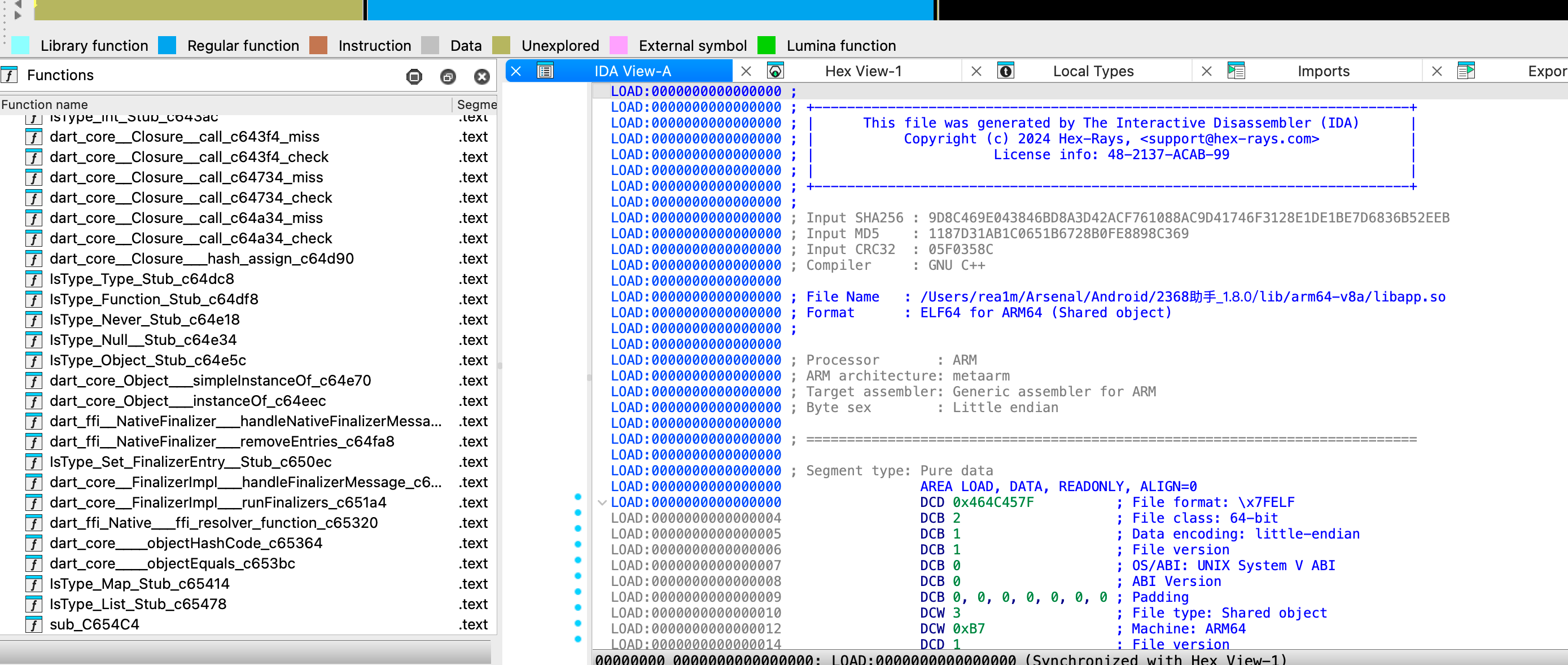This screenshot has width=1568, height=665.
Task: Click the blue region of navigation band
Action: [650, 10]
